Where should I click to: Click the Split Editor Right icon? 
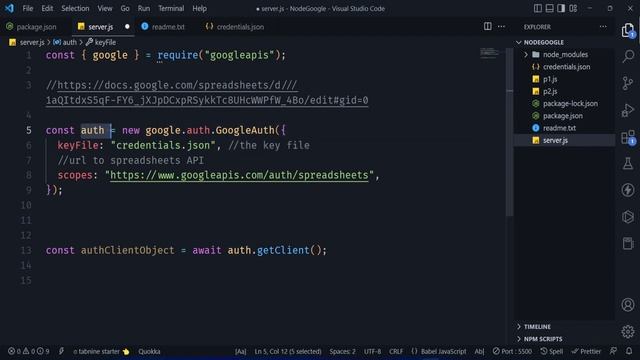click(x=487, y=27)
